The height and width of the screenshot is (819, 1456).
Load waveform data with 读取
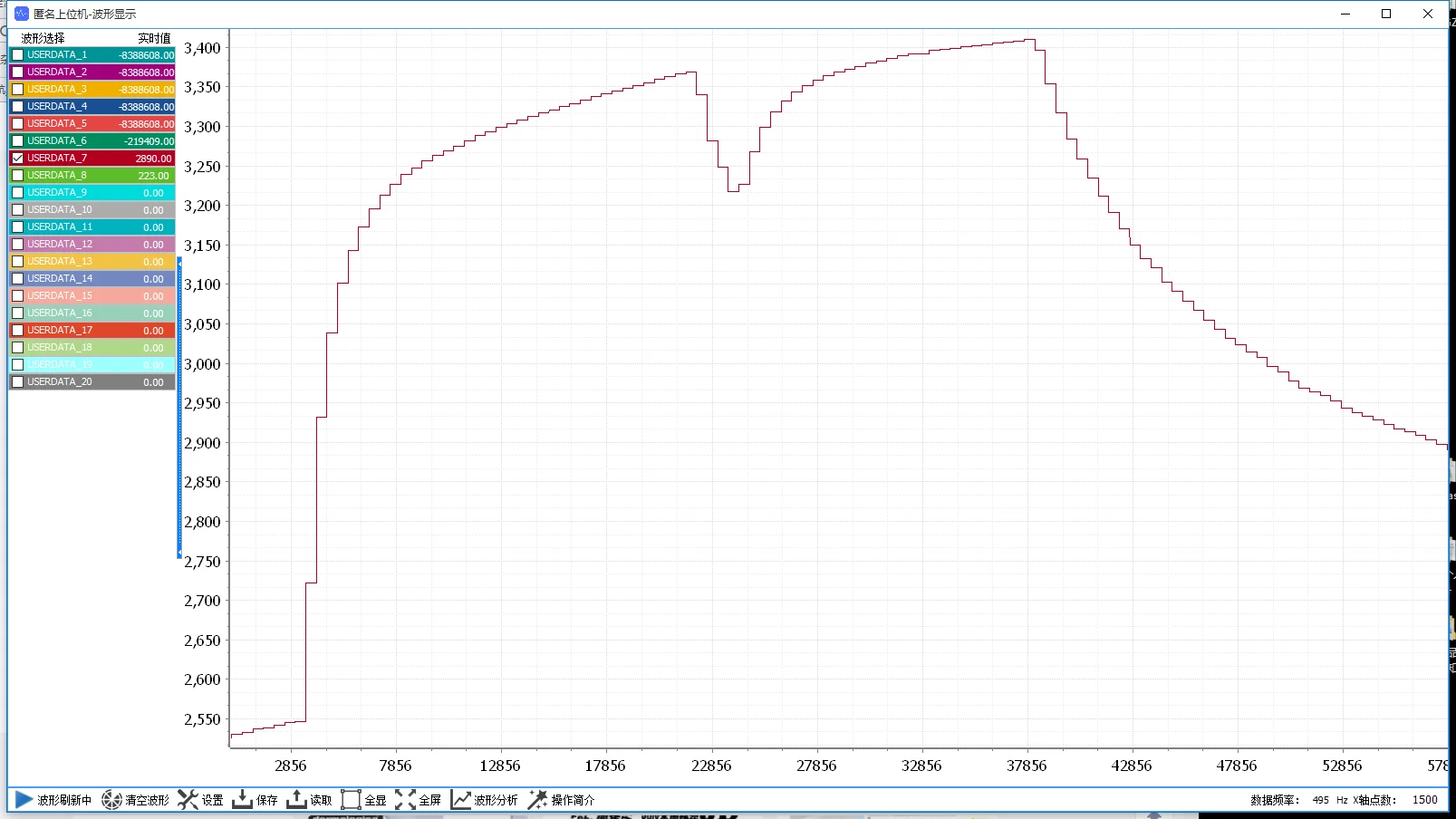(x=310, y=800)
